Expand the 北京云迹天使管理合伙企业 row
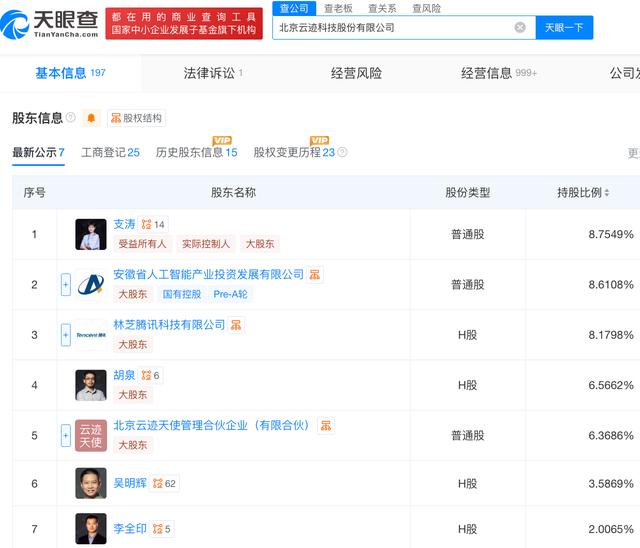Image resolution: width=640 pixels, height=548 pixels. 66,435
